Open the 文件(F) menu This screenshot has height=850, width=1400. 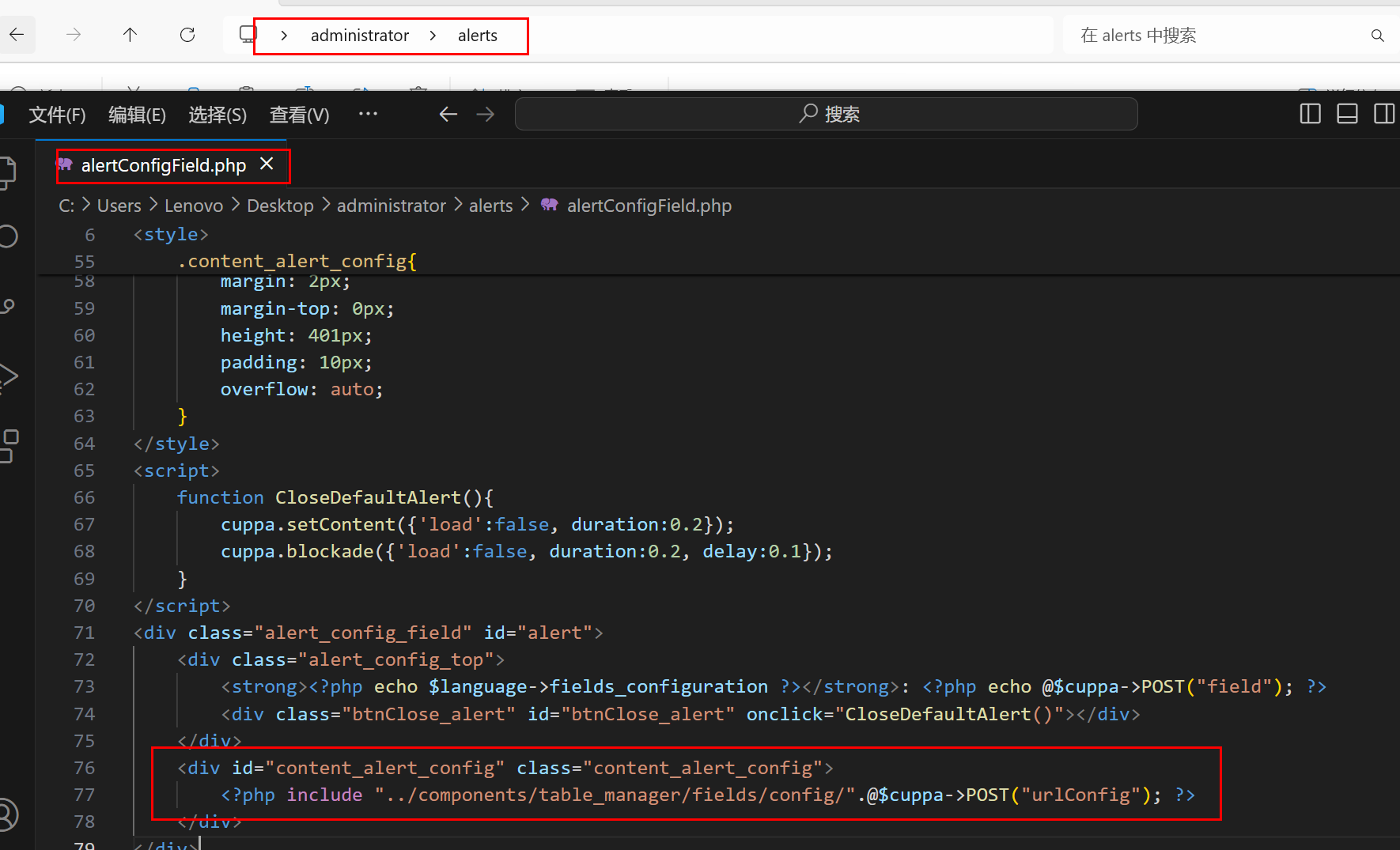coord(57,115)
